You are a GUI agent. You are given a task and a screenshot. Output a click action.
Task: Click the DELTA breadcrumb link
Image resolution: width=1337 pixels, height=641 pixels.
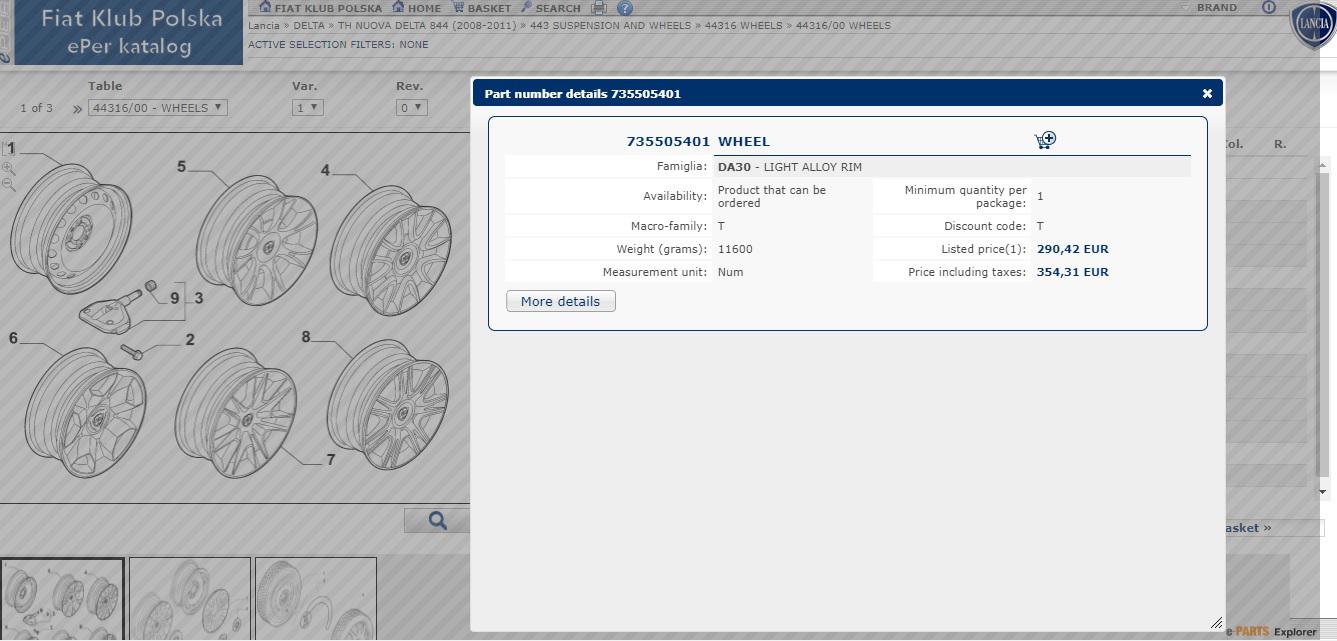coord(309,25)
